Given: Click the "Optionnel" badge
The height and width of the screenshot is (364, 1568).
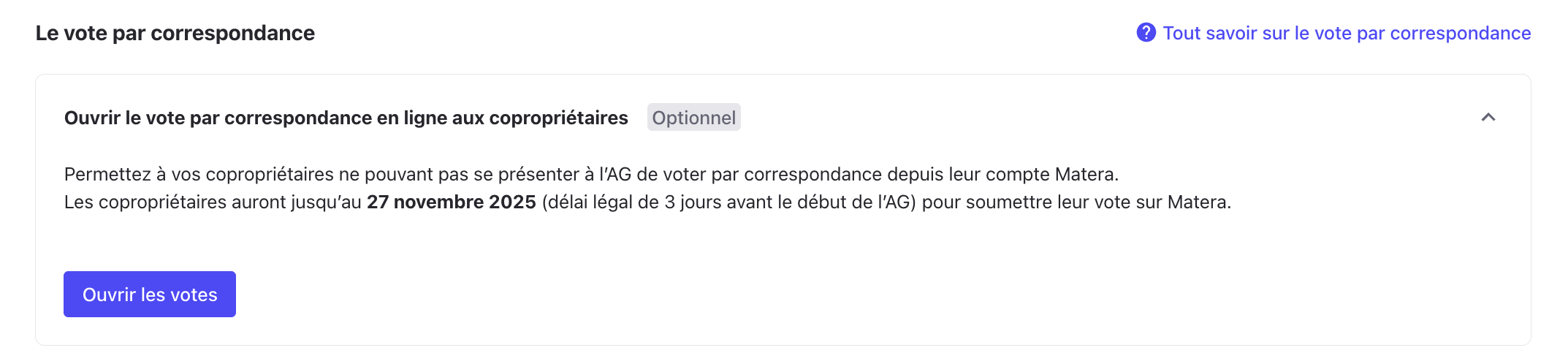Looking at the screenshot, I should coord(693,118).
